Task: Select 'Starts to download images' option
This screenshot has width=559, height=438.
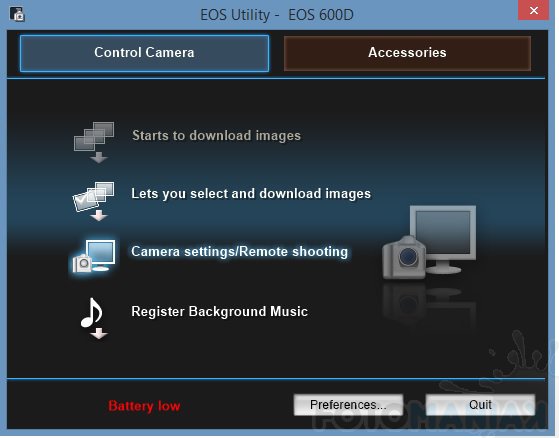Action: (216, 136)
